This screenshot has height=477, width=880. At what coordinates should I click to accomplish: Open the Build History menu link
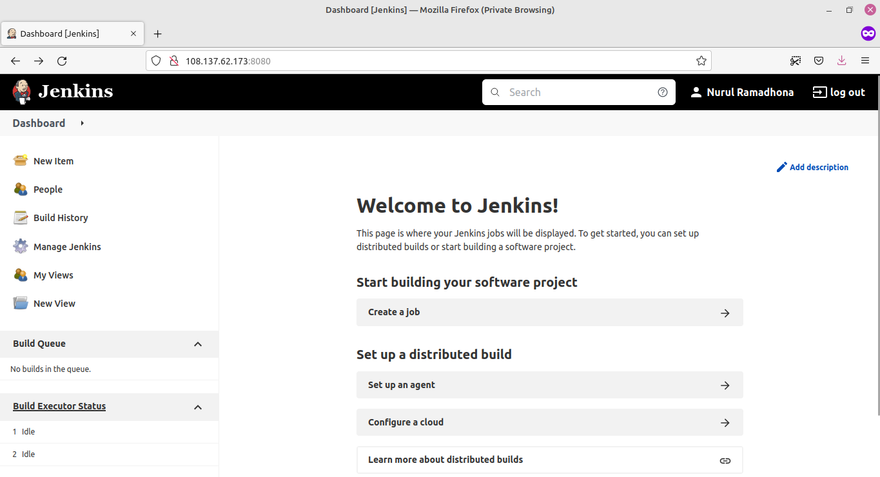(x=61, y=218)
